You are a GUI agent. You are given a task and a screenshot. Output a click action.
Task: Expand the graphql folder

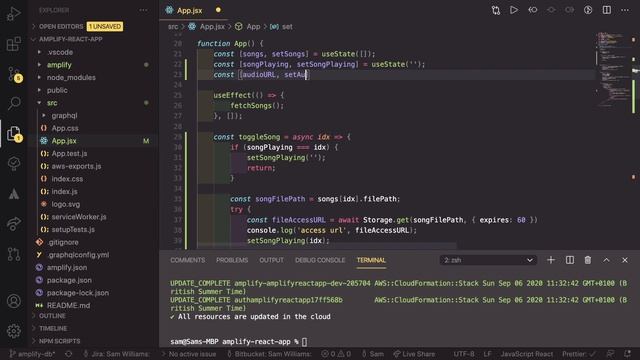(x=64, y=116)
